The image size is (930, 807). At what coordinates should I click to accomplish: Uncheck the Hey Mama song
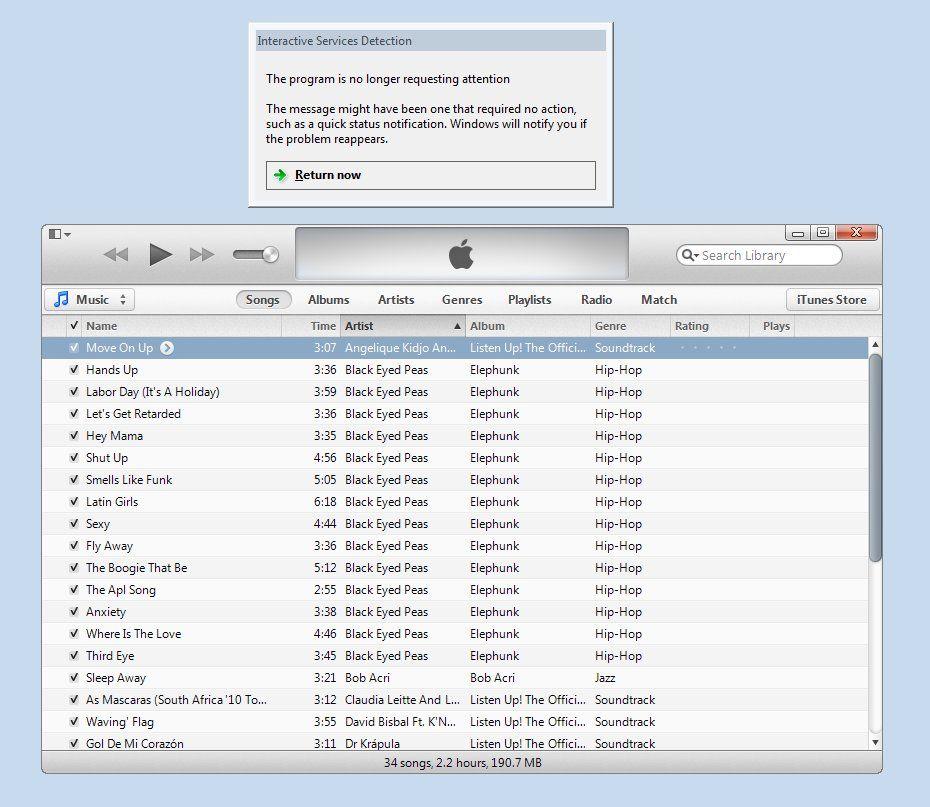click(x=74, y=436)
